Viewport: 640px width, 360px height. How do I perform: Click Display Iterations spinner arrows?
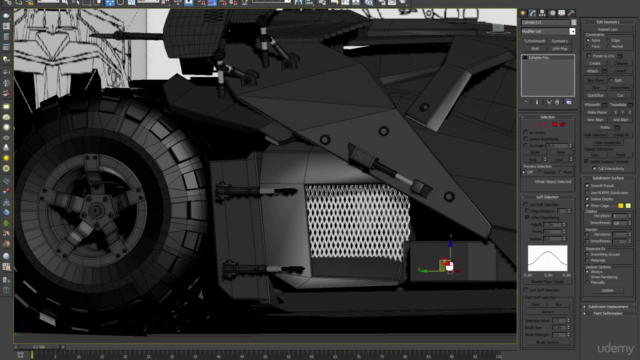click(630, 216)
